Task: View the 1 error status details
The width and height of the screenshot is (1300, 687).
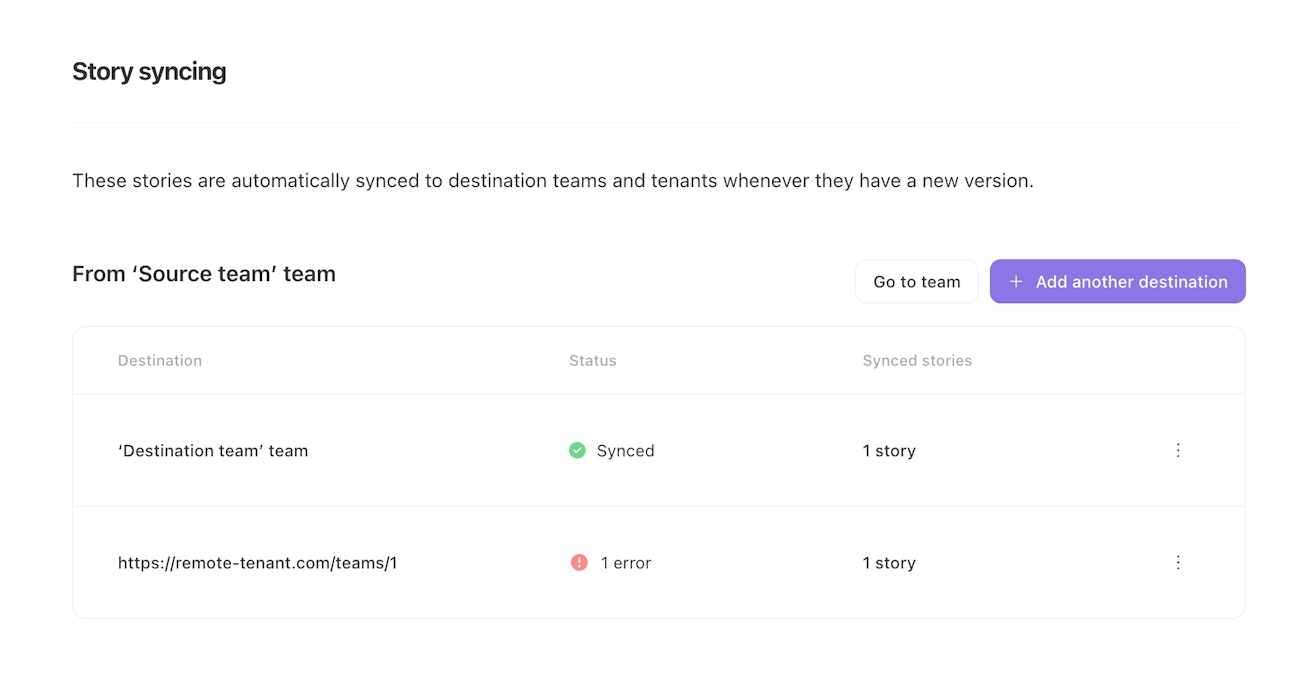Action: click(626, 563)
